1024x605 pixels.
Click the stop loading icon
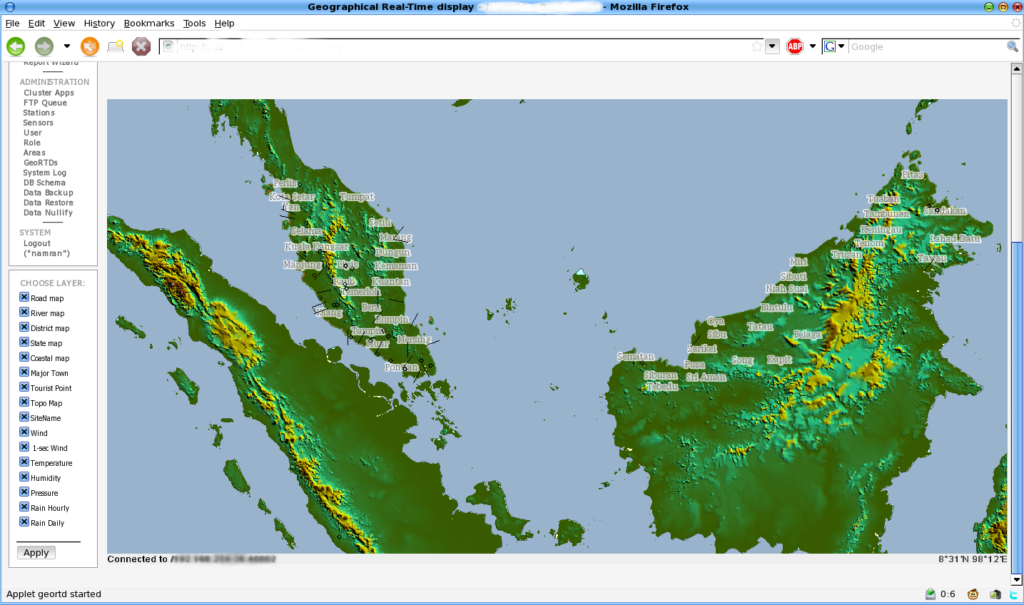141,46
